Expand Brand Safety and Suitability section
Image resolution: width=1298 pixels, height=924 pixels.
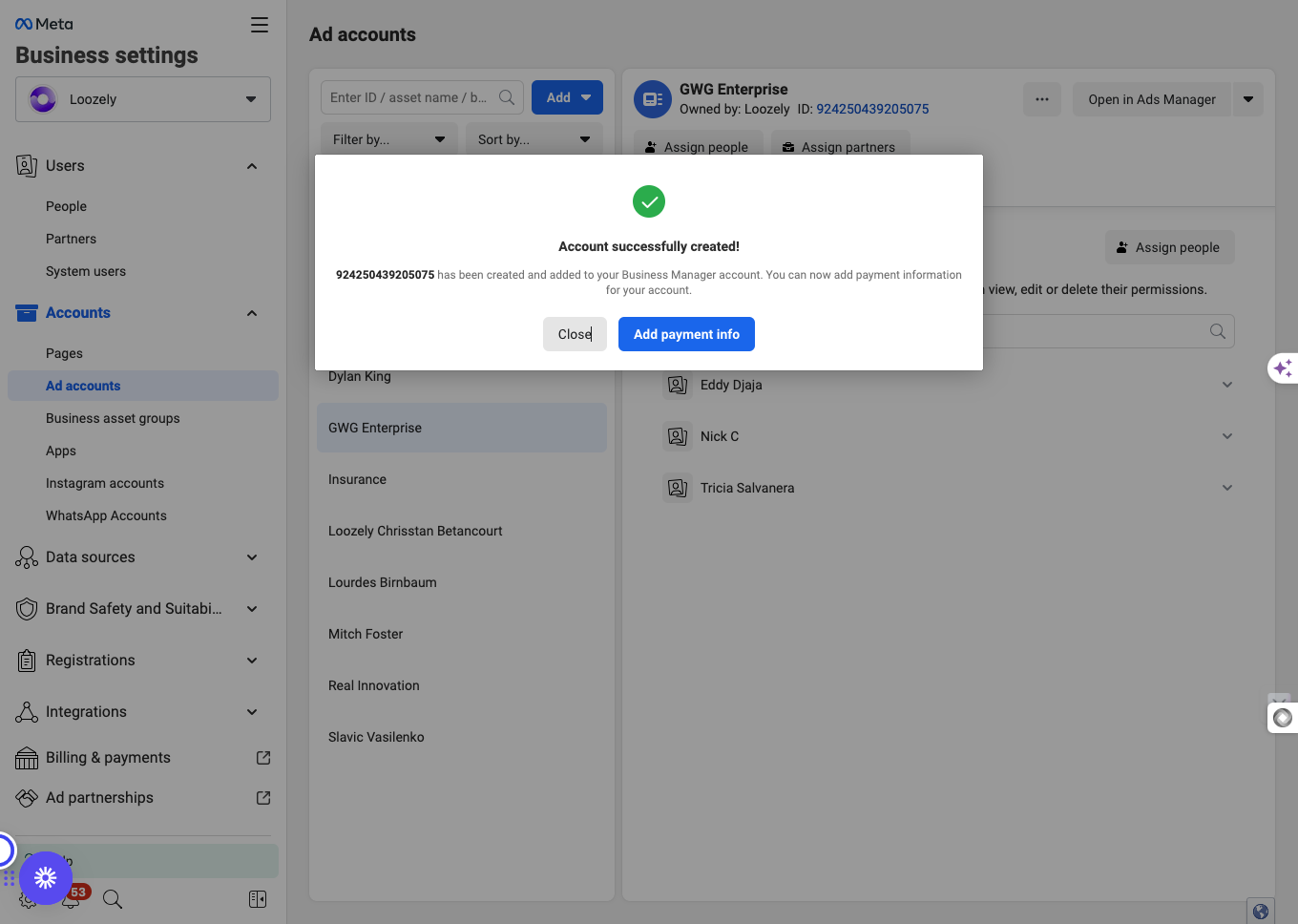252,609
